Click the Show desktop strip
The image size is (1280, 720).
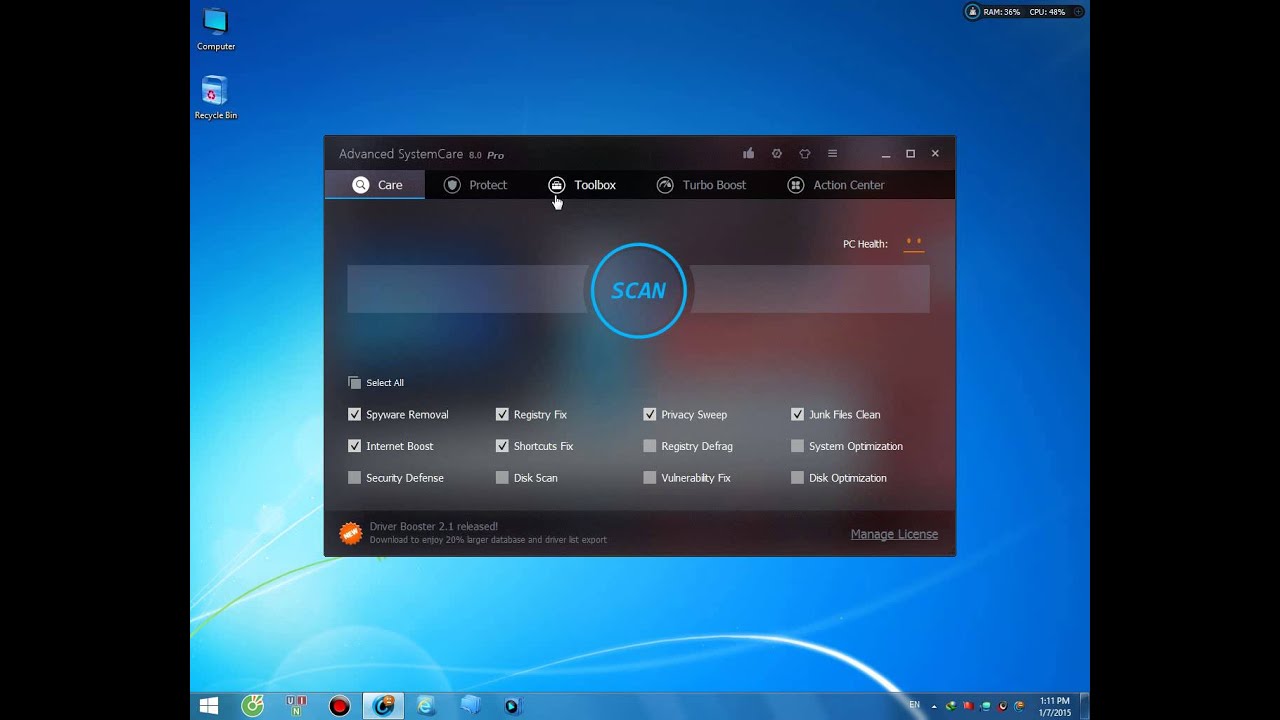pos(1085,706)
